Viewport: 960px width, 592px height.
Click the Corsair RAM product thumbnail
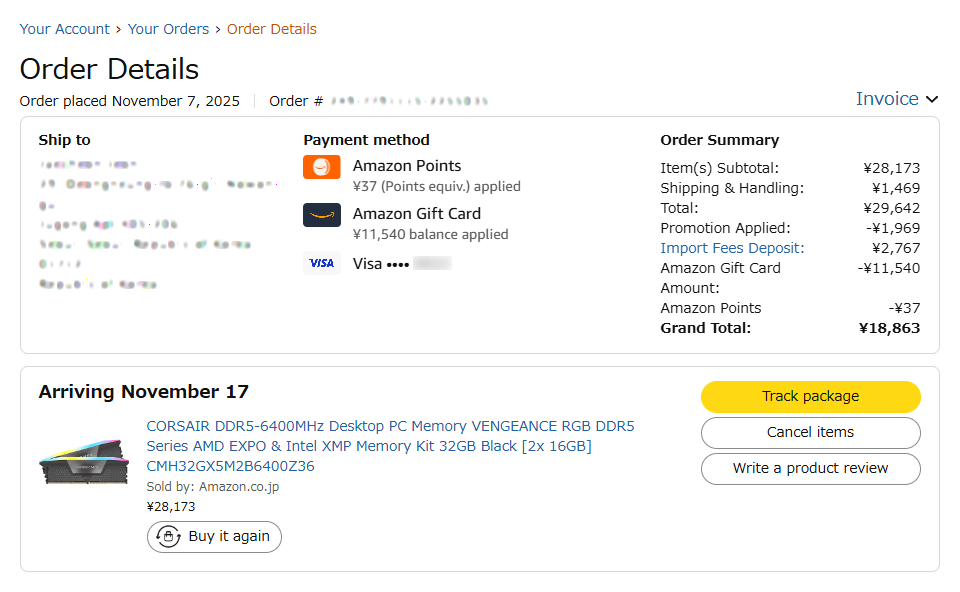click(84, 461)
